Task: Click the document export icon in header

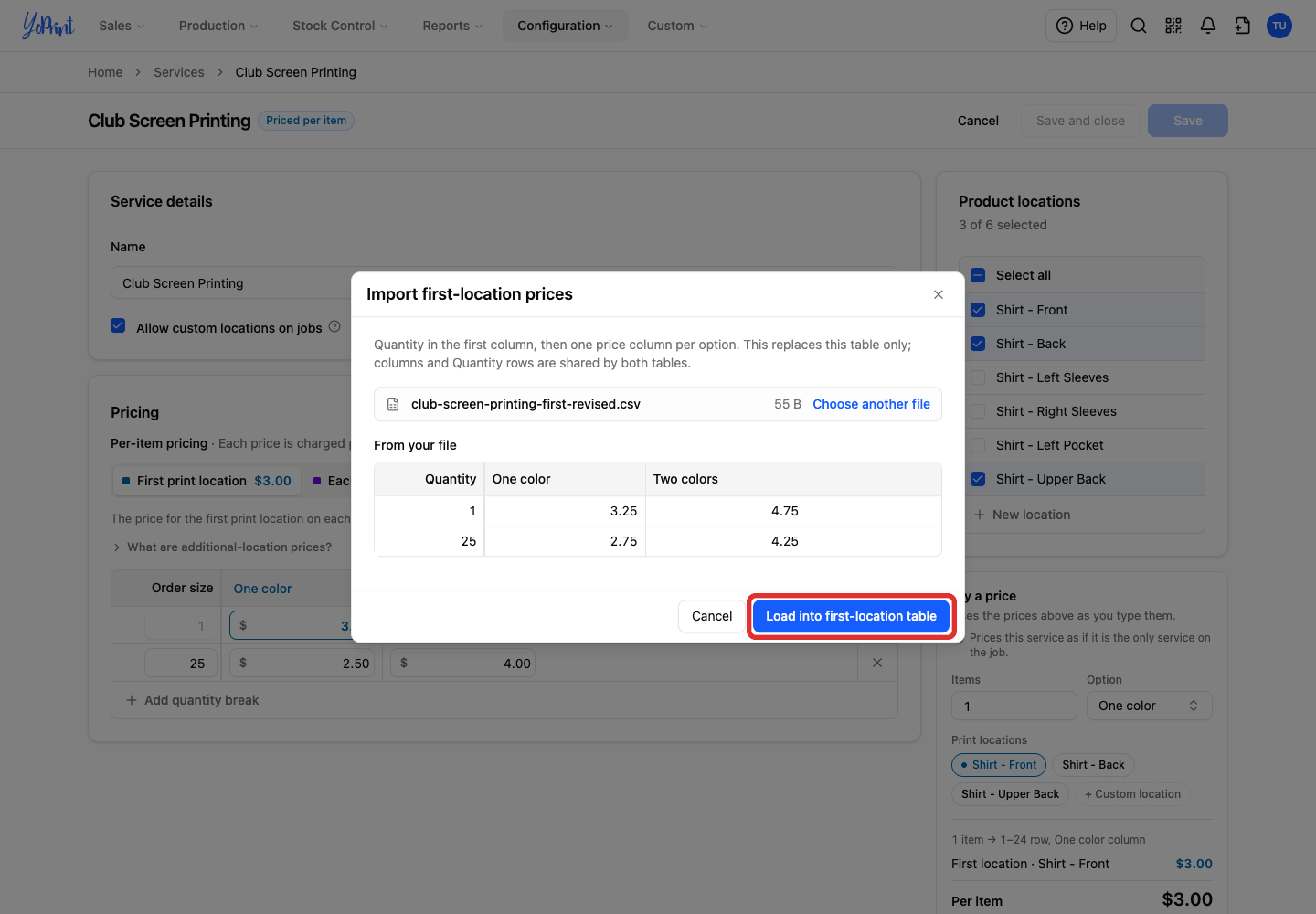Action: [x=1243, y=26]
